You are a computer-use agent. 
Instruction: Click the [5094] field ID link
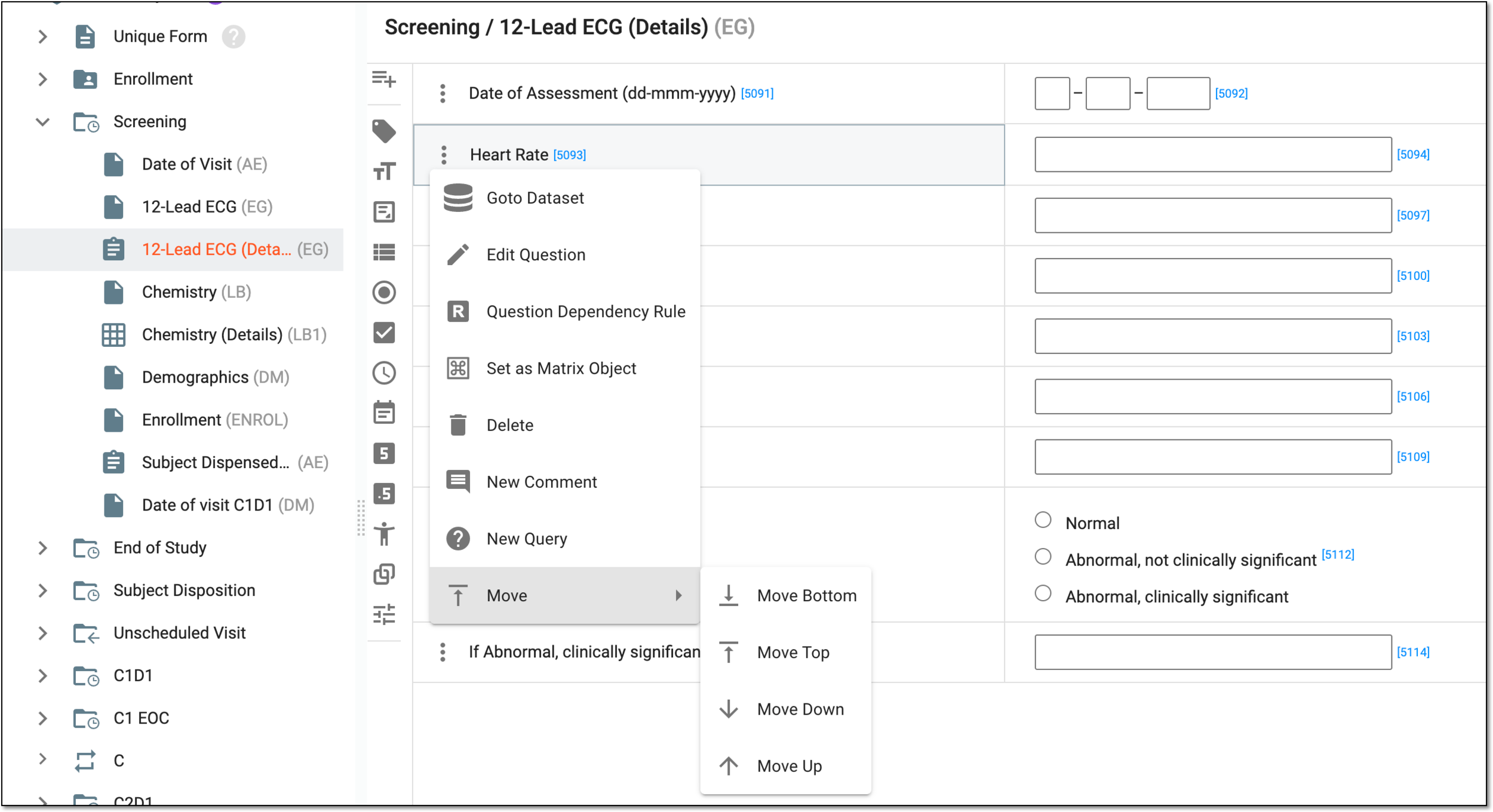[1413, 155]
